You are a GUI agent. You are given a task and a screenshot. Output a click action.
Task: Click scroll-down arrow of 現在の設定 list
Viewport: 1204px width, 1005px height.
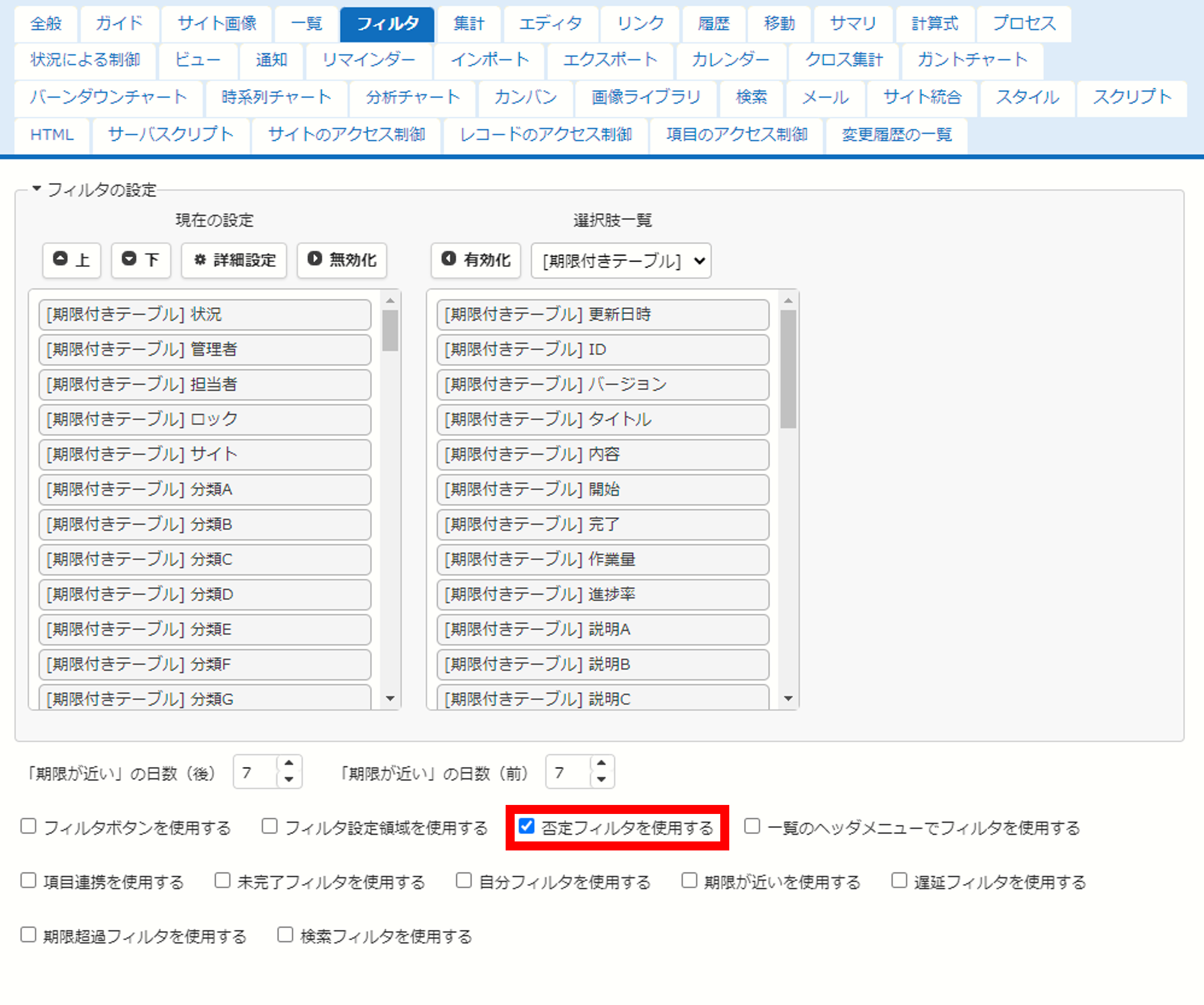[391, 698]
